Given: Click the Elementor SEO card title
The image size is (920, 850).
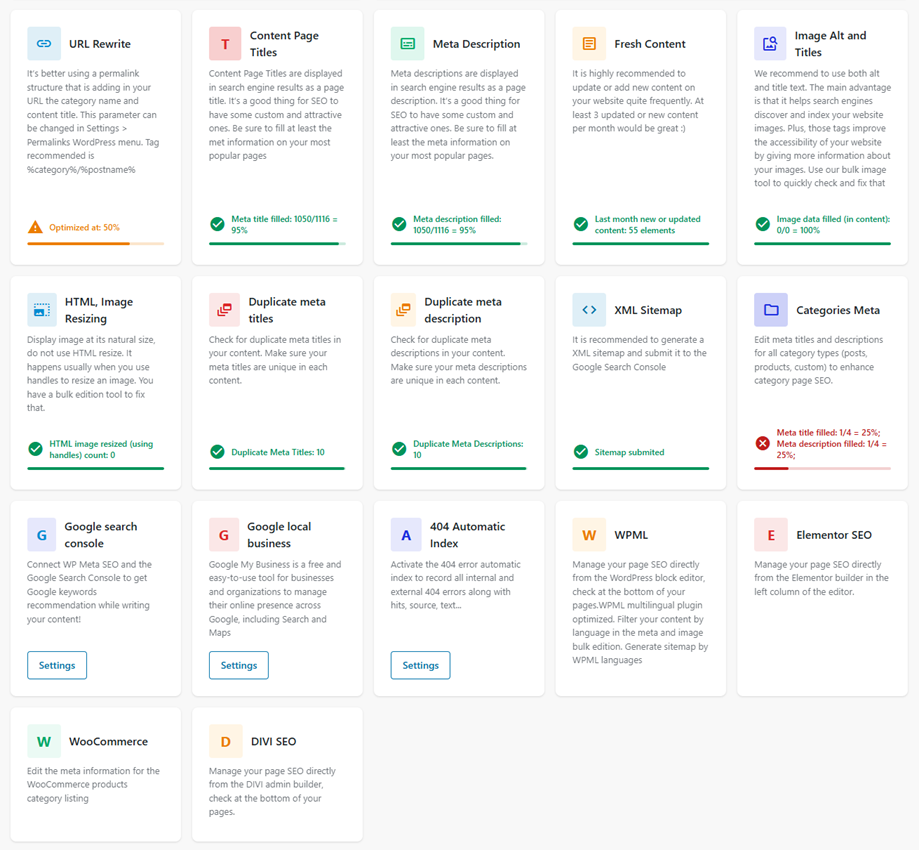Looking at the screenshot, I should [x=834, y=535].
